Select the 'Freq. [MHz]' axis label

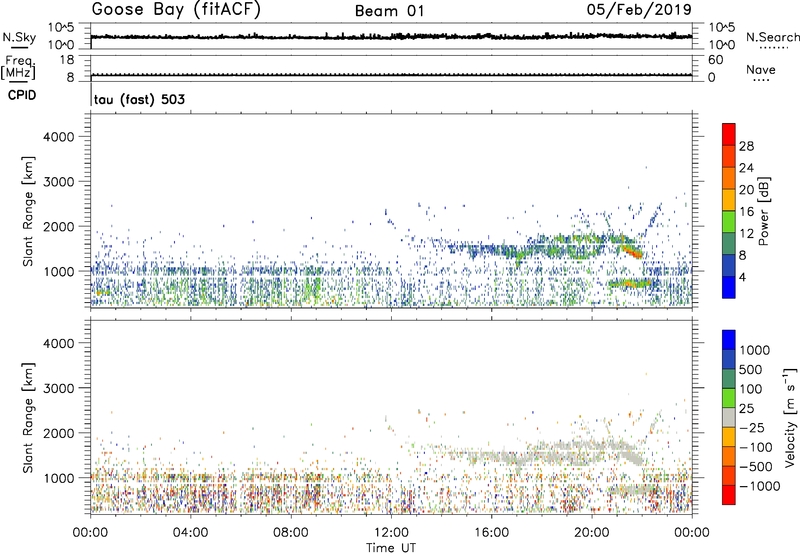tap(18, 67)
